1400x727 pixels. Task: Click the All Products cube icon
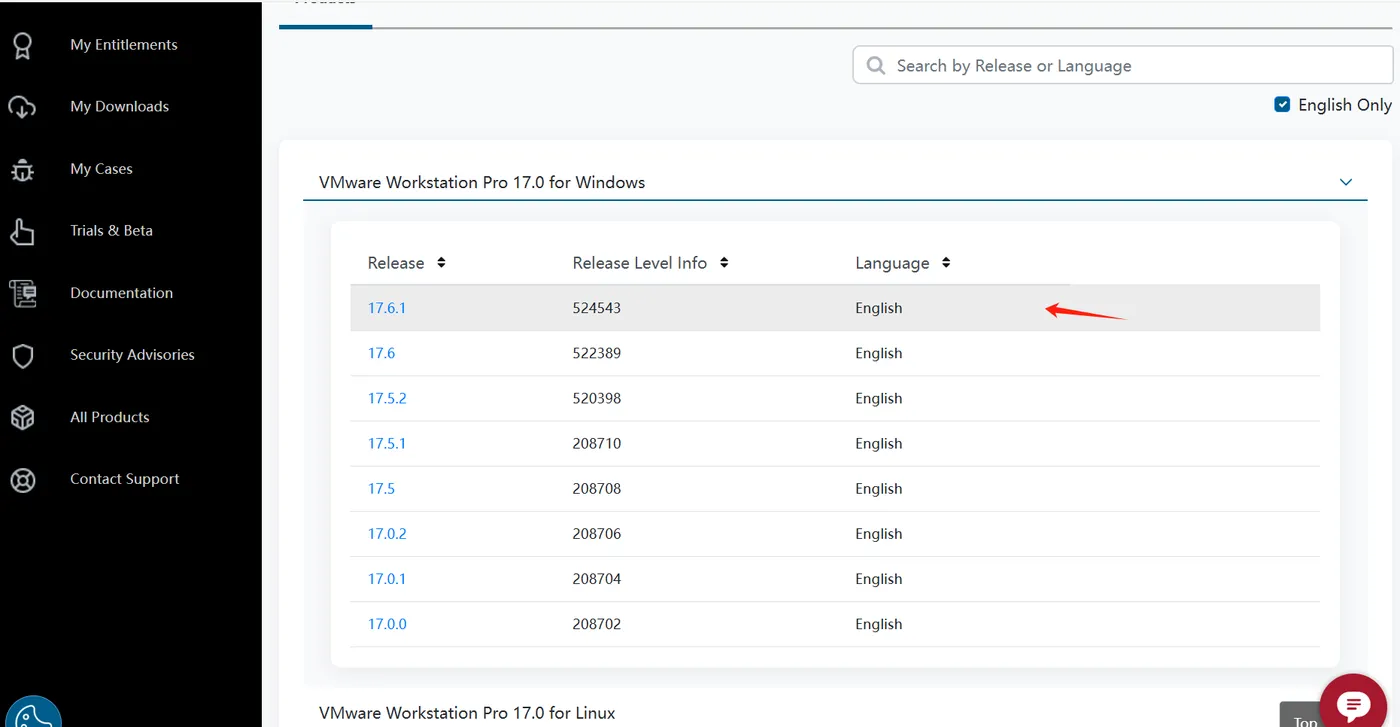click(22, 418)
